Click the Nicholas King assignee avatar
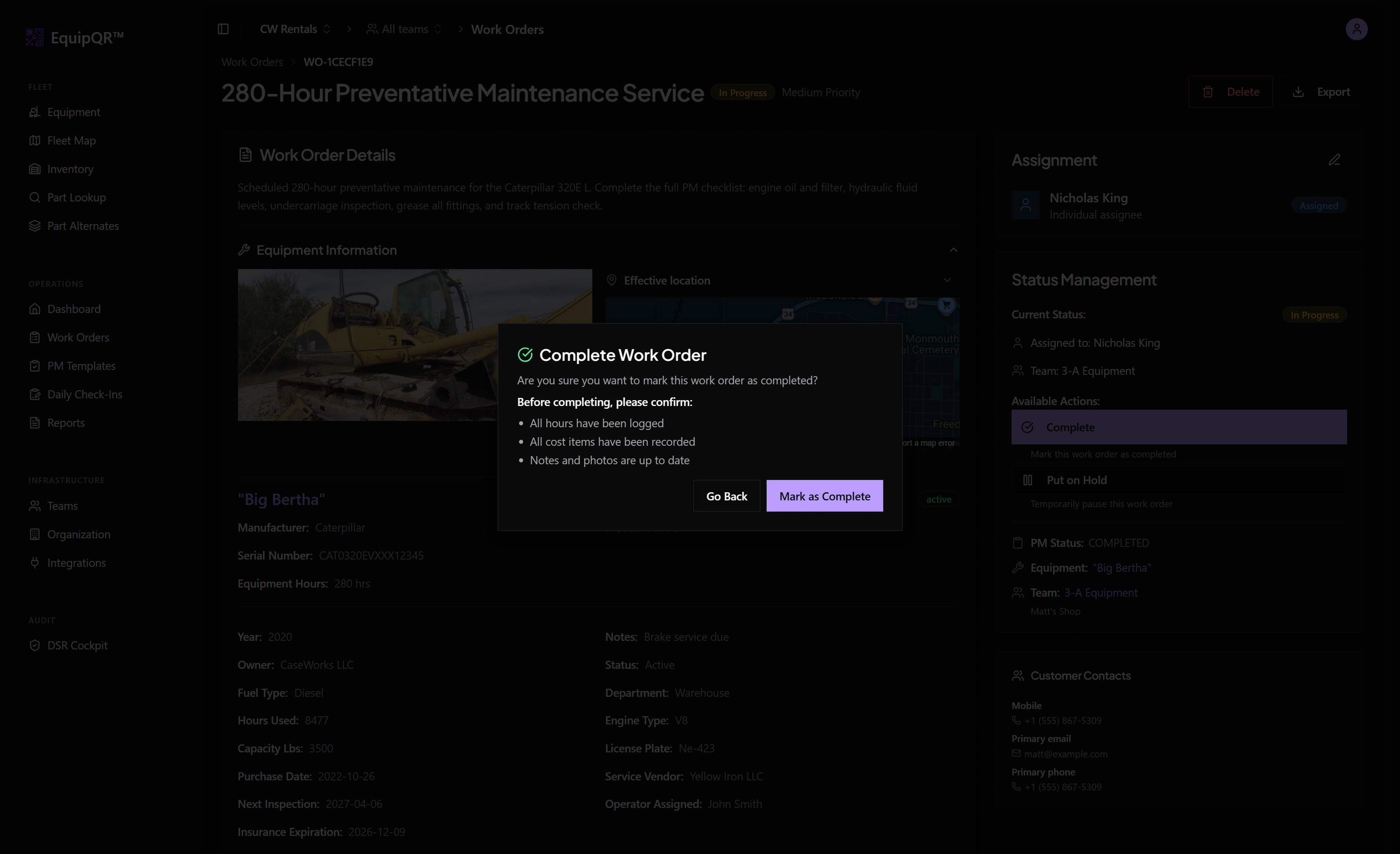 [x=1026, y=205]
